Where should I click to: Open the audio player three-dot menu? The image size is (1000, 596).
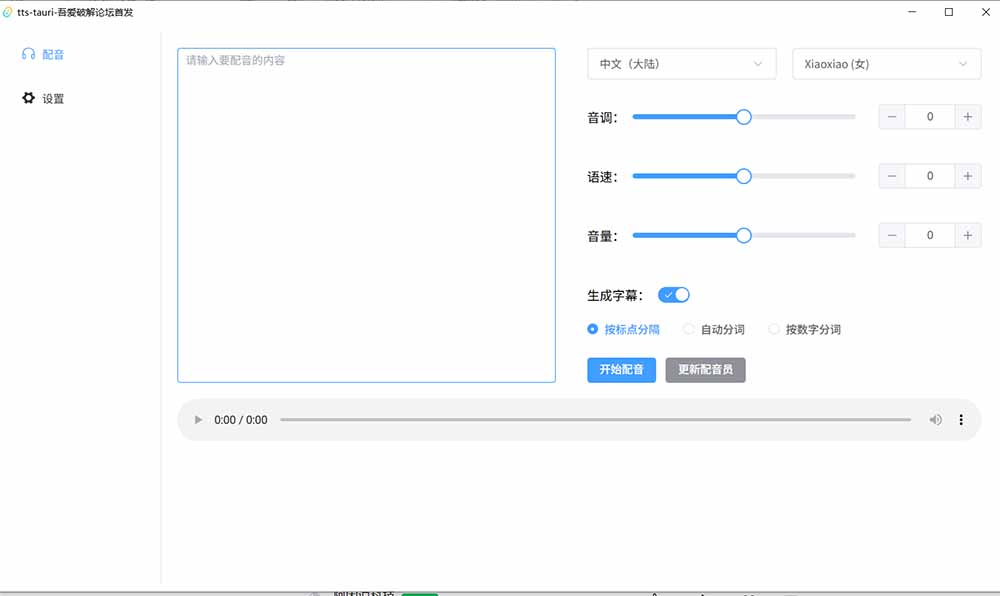pos(961,419)
